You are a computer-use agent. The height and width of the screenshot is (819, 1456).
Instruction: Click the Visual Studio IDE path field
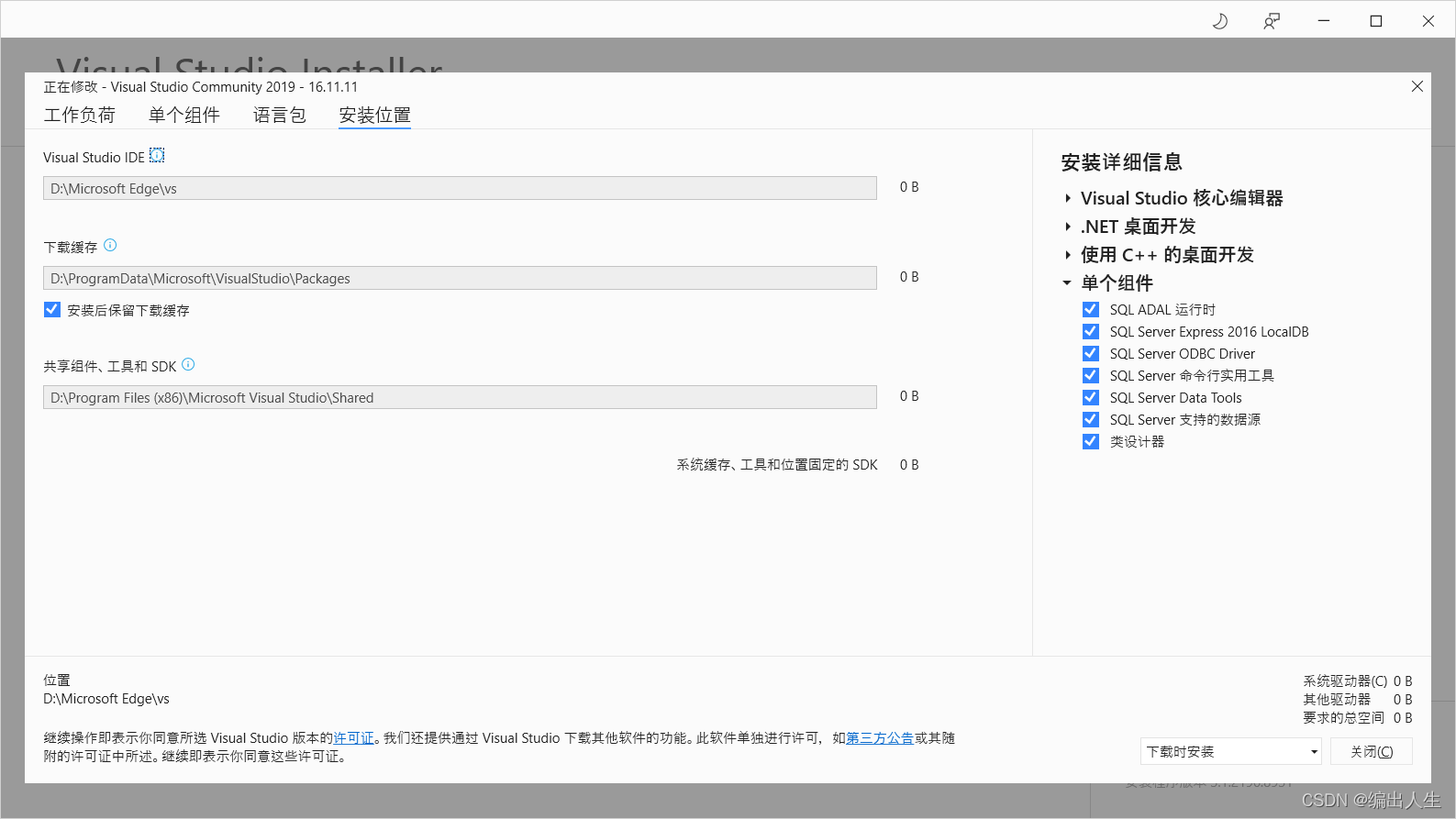(x=460, y=188)
